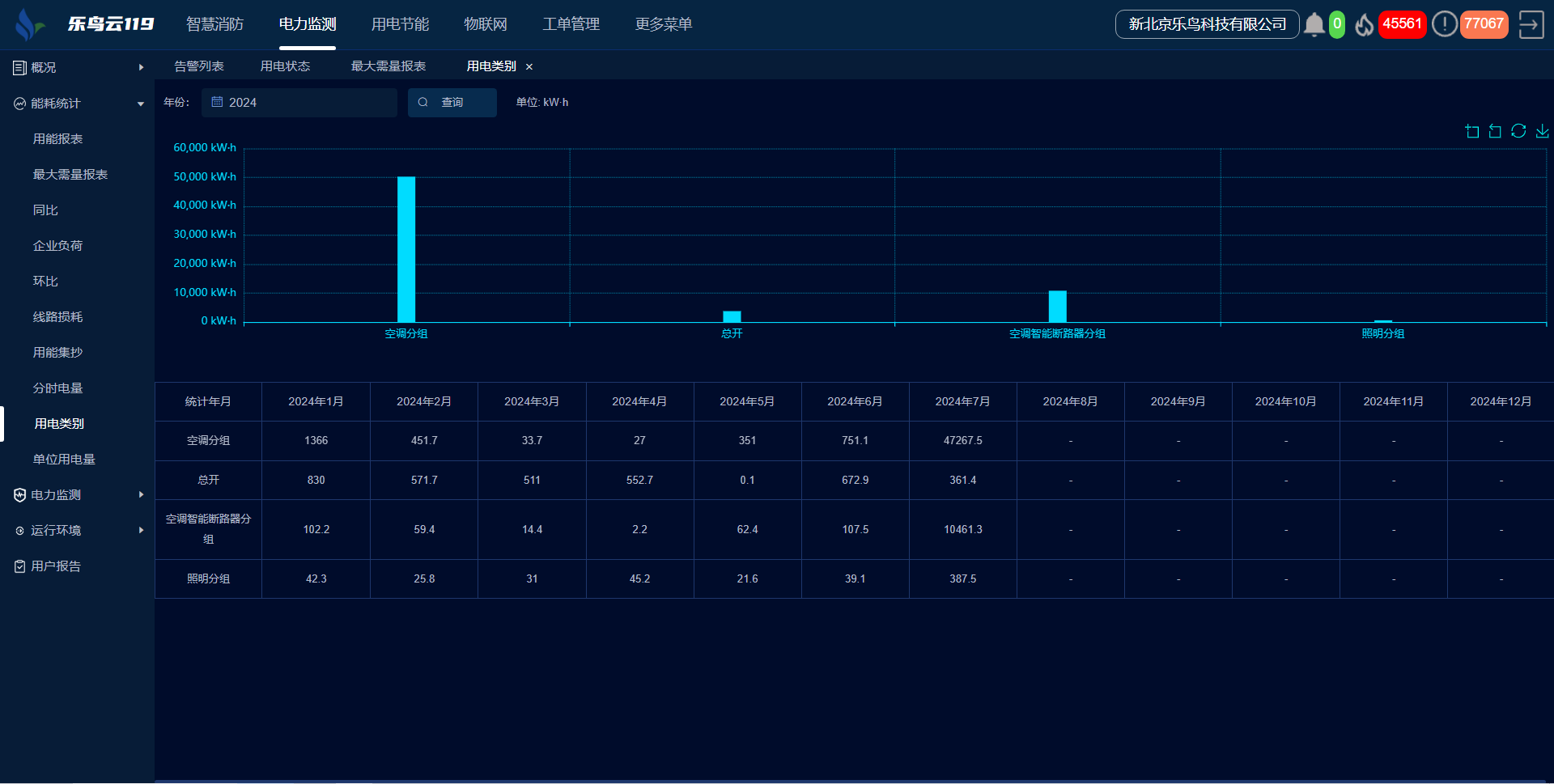Screen dimensions: 1554x784
Task: Open the 智慧消防 top menu
Action: 214,24
